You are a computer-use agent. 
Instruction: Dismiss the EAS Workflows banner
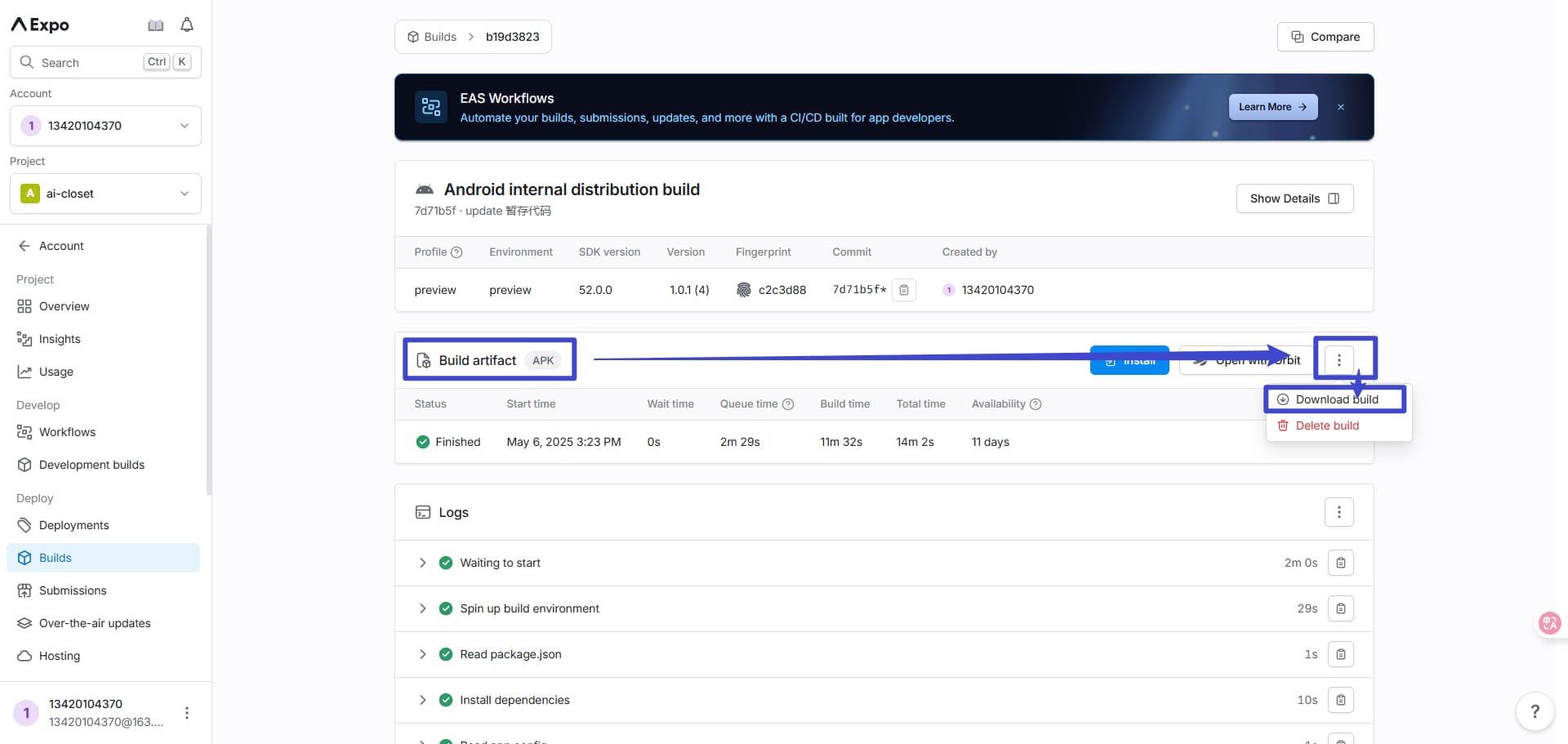(1340, 107)
